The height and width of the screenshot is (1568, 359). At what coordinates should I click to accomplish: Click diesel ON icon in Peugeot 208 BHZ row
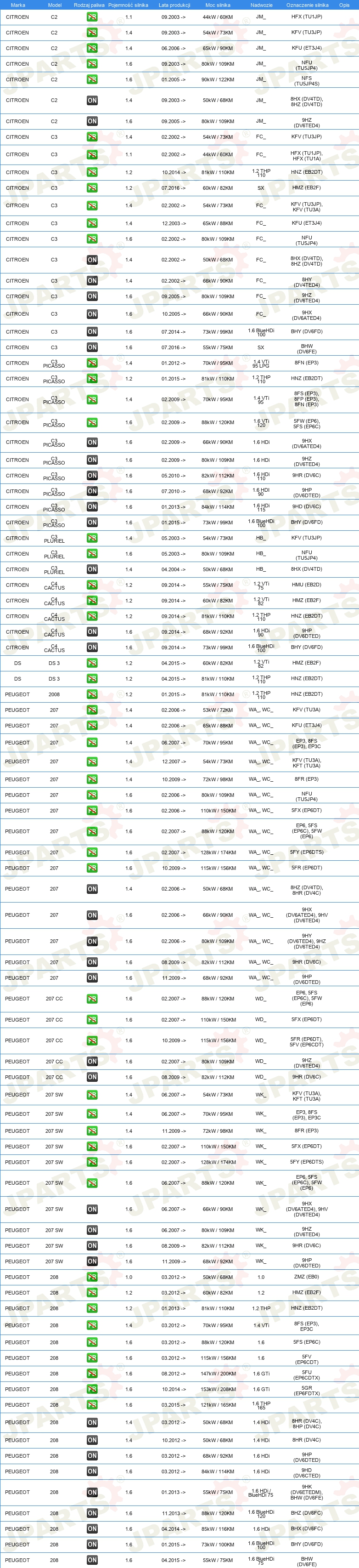[92, 1513]
